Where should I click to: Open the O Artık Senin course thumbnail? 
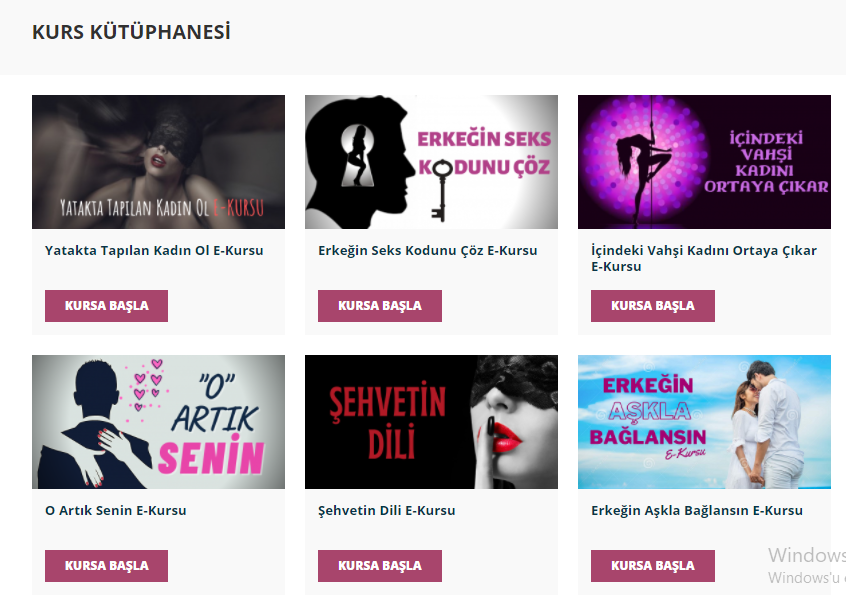158,422
